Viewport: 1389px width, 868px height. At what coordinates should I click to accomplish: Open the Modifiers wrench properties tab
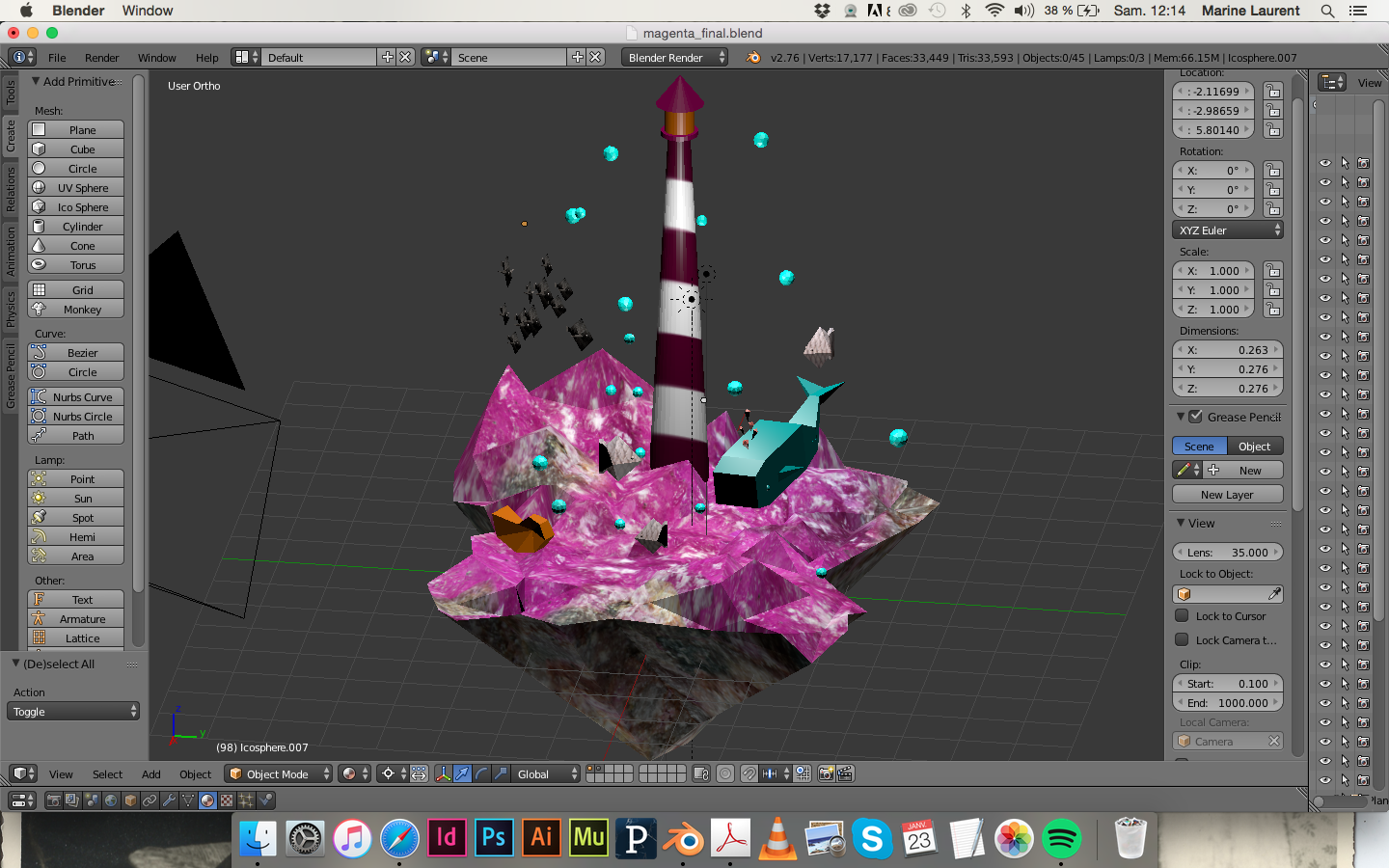coord(169,800)
